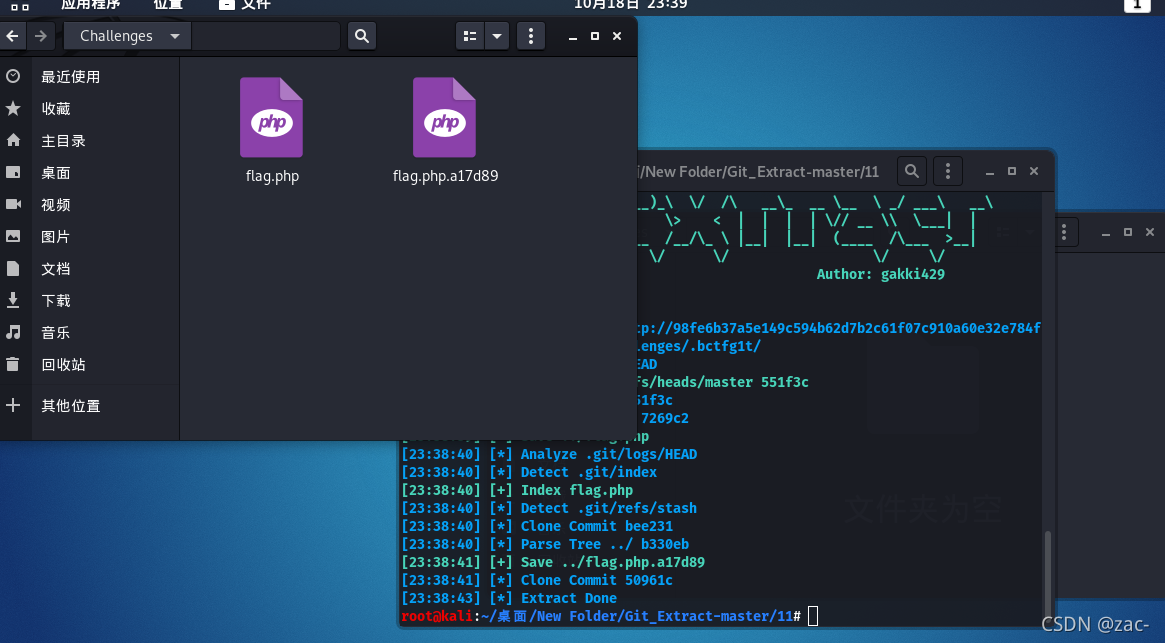Open the background window three-dot menu
Screen dimensions: 1165x643
tap(1064, 232)
